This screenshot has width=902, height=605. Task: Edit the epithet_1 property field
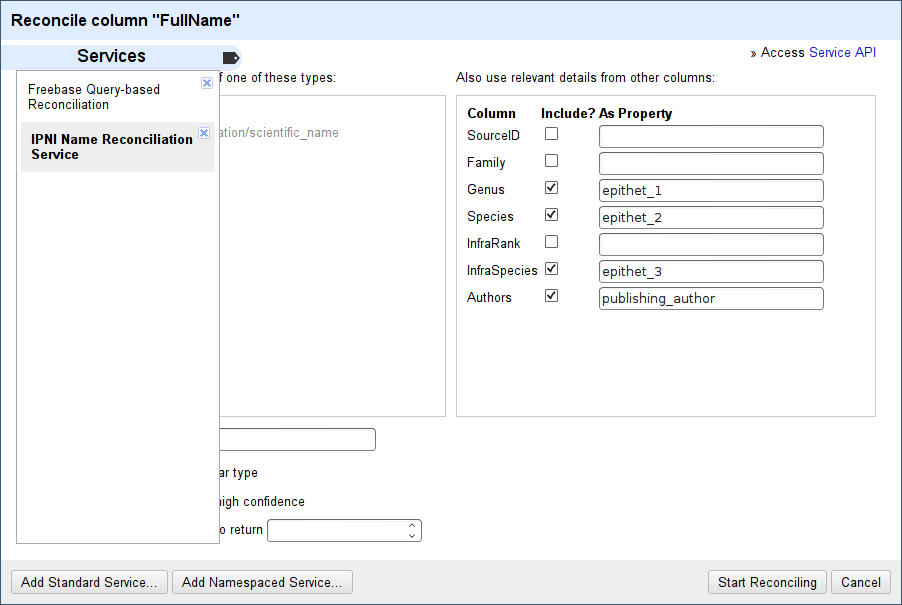pos(711,191)
